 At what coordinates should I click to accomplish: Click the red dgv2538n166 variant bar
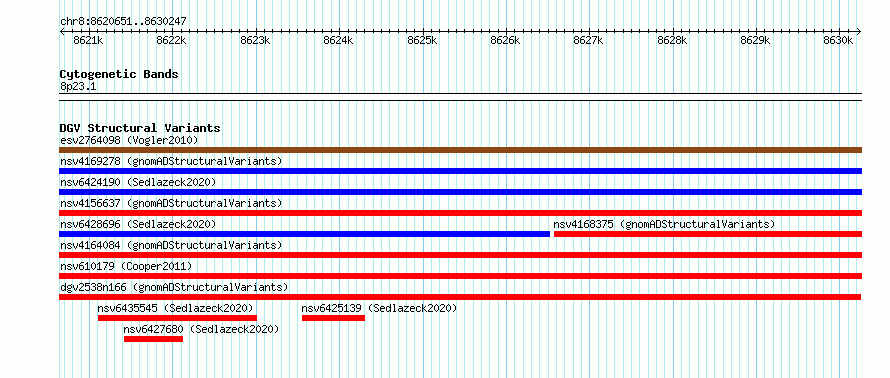pyautogui.click(x=460, y=297)
